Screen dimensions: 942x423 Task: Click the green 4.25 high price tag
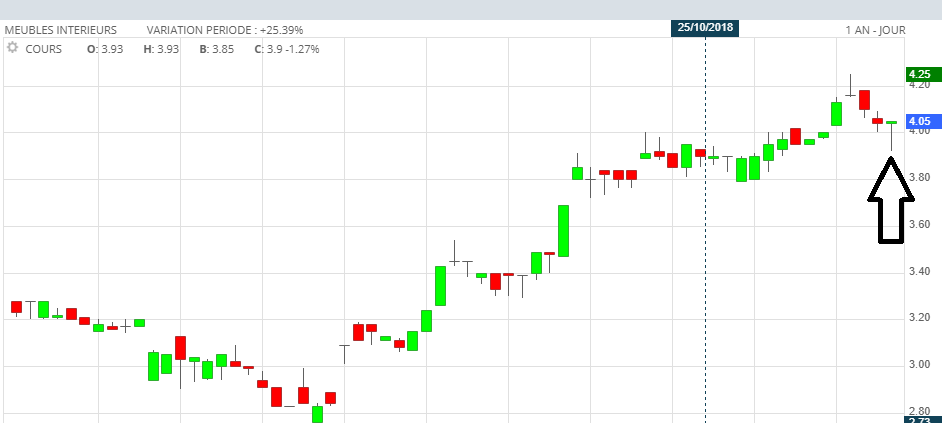tap(920, 75)
